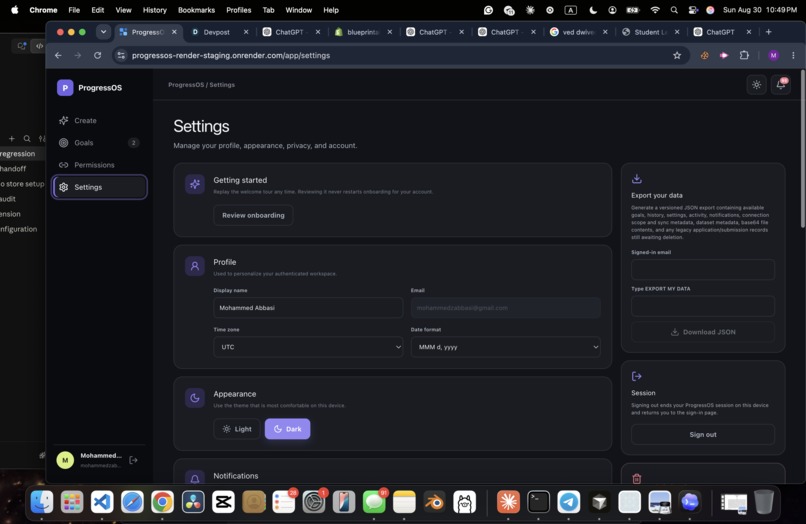Click the Session sign-out icon
This screenshot has height=524, width=806.
[x=636, y=376]
